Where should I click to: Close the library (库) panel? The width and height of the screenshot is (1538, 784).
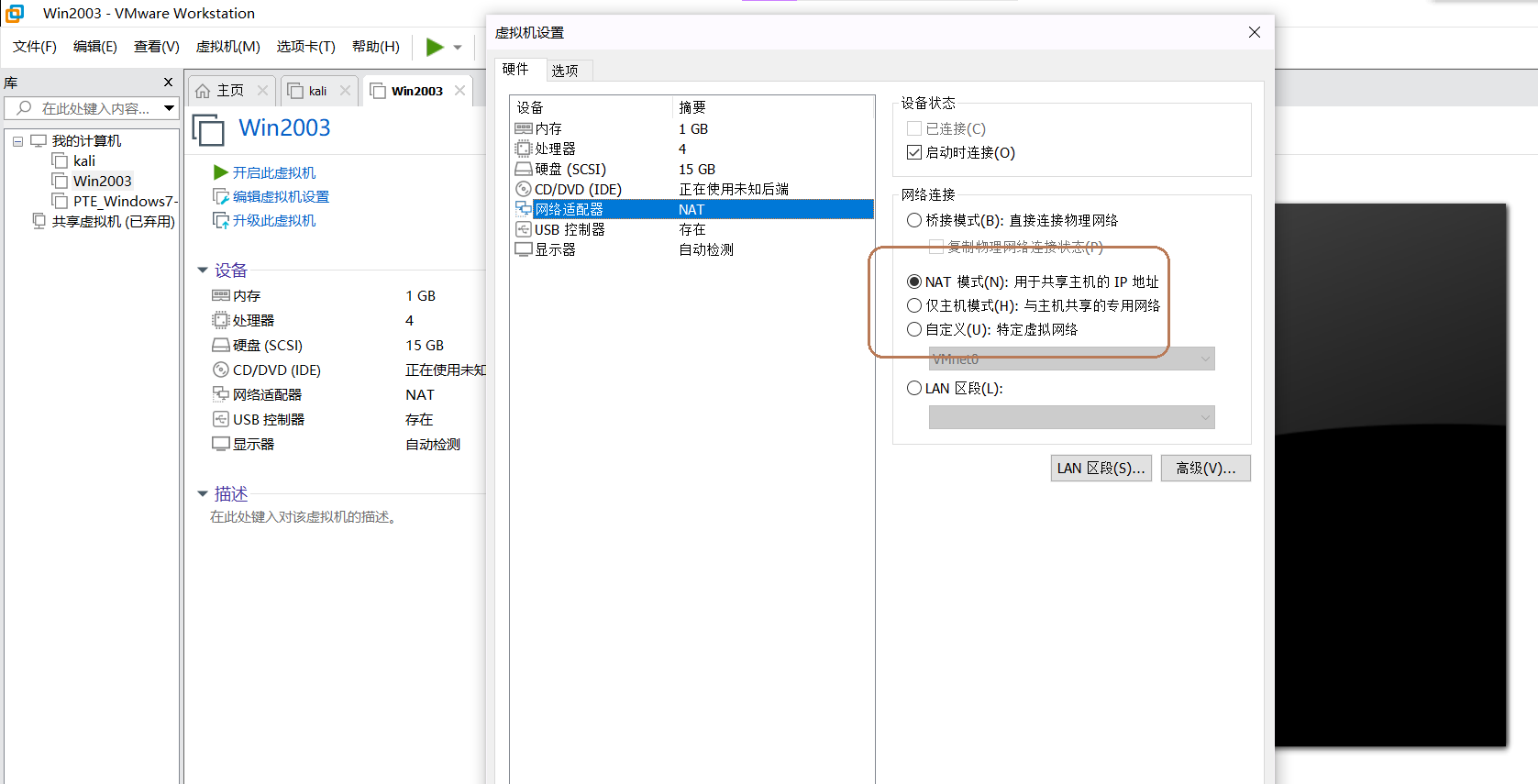168,83
